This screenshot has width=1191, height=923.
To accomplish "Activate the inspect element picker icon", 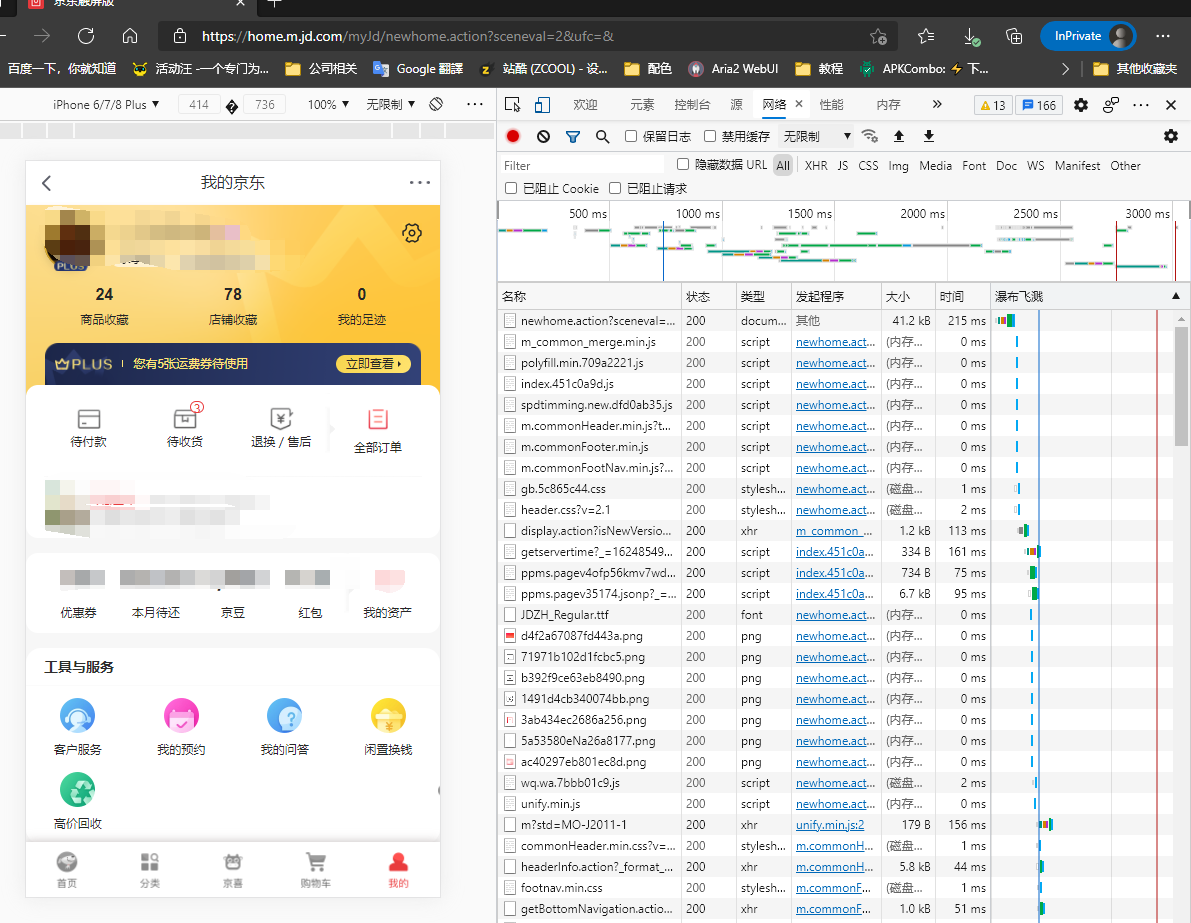I will (x=513, y=105).
